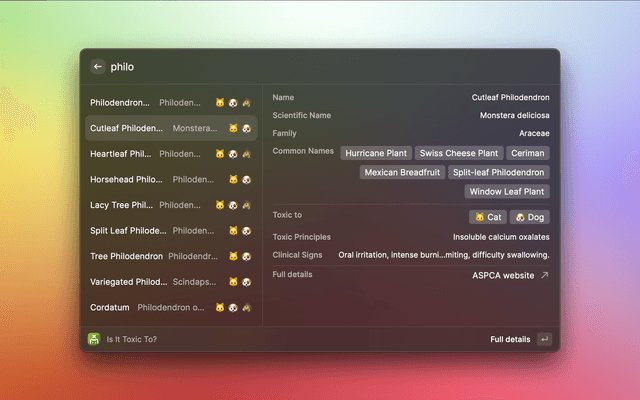This screenshot has width=640, height=400.
Task: Click the Hurricane Plant tag
Action: pyautogui.click(x=376, y=153)
